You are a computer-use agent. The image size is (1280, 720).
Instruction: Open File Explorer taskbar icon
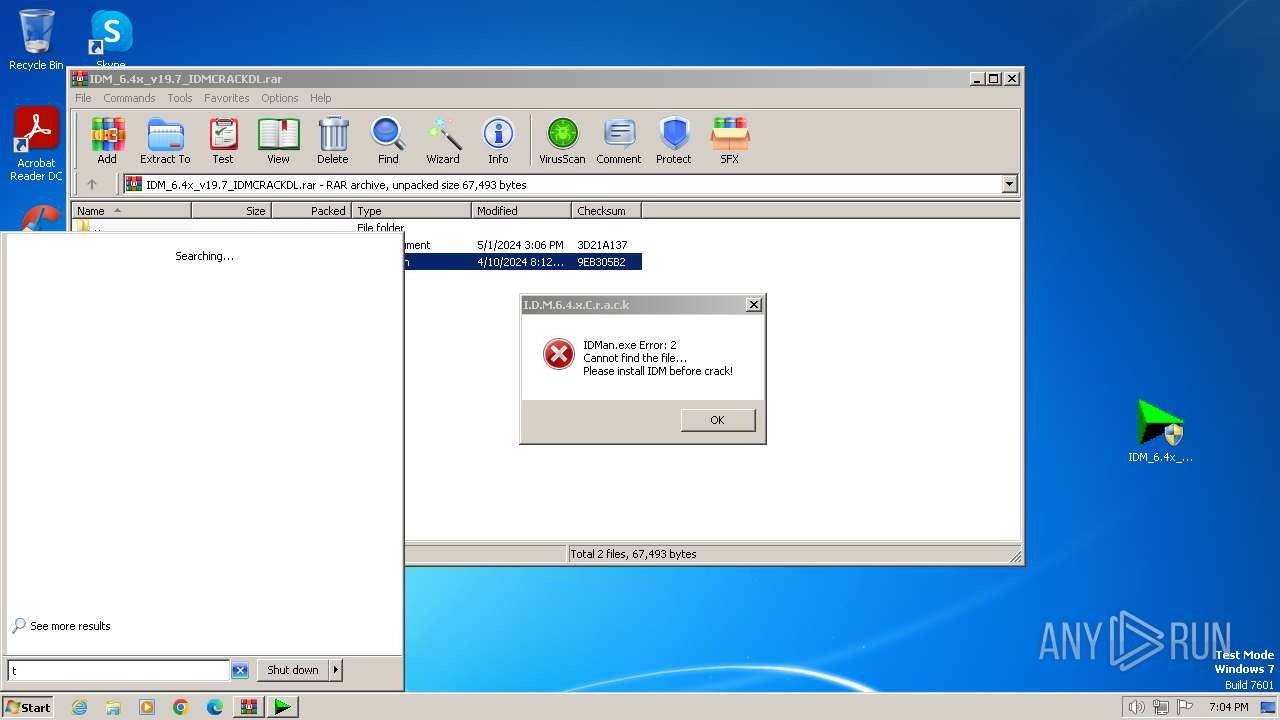113,707
